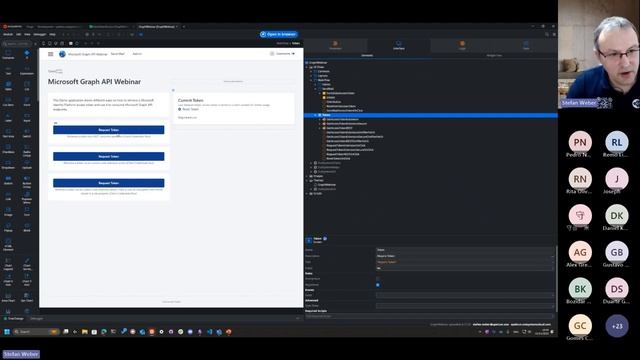This screenshot has height=360, width=640.
Task: Pick the Text widget in toolbox
Action: pyautogui.click(x=8, y=70)
